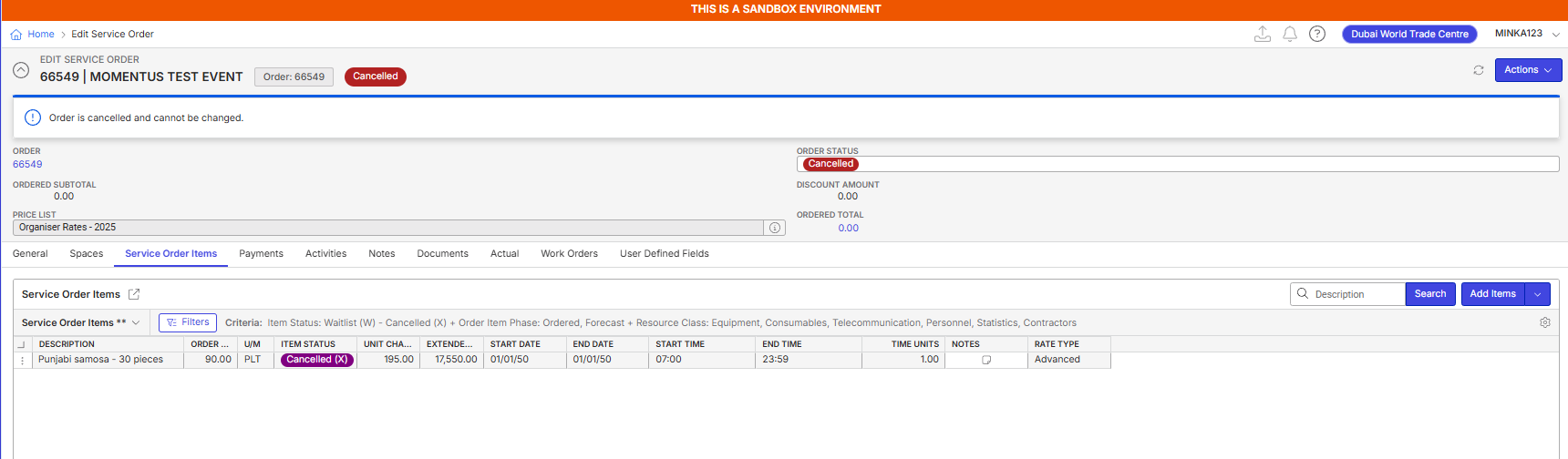1568x459 pixels.
Task: Expand the Add Items dropdown arrow
Action: 1537,294
